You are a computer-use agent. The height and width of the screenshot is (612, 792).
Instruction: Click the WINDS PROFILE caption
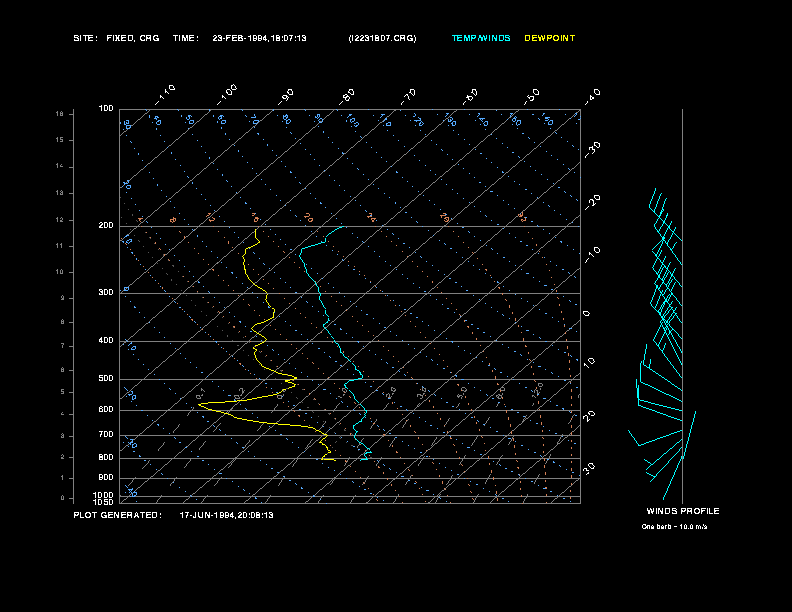pyautogui.click(x=683, y=511)
